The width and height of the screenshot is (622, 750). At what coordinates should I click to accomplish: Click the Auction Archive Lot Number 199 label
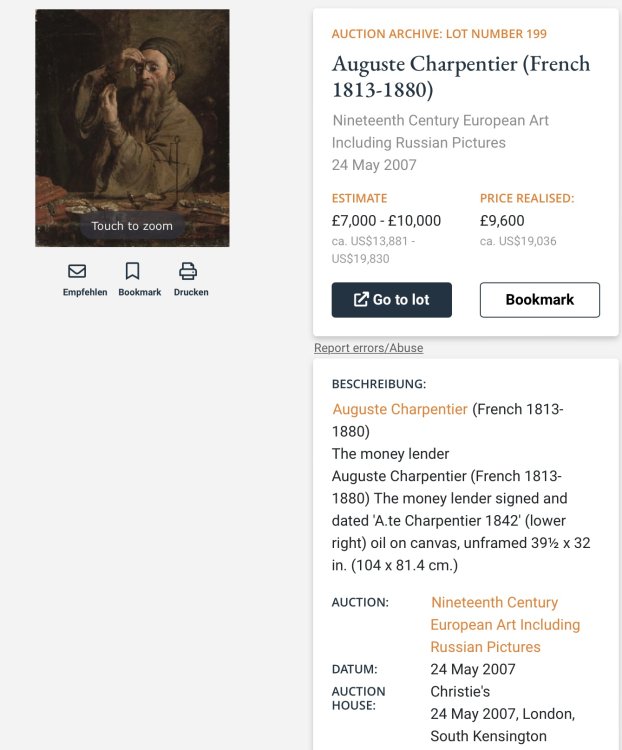tap(439, 34)
